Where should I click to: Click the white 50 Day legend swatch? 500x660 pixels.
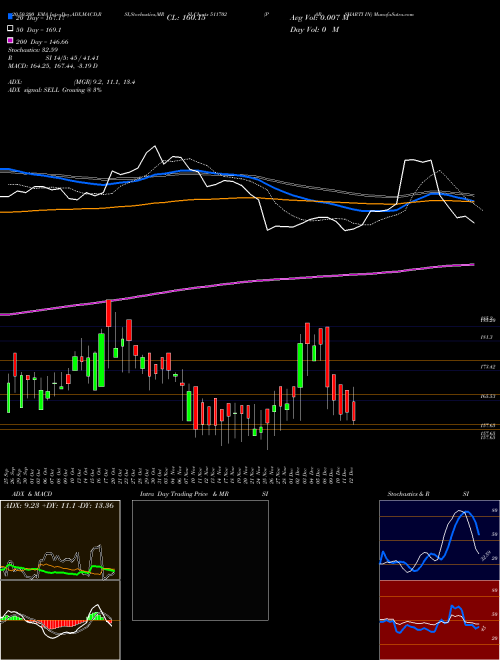pyautogui.click(x=11, y=29)
